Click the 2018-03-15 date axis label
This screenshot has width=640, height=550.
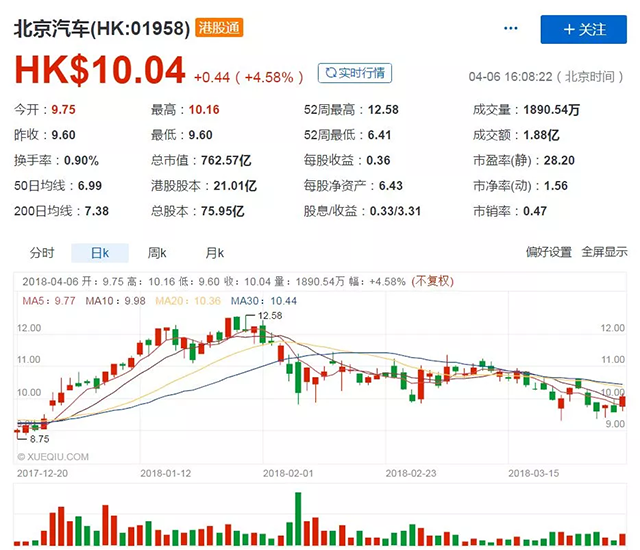pos(533,473)
